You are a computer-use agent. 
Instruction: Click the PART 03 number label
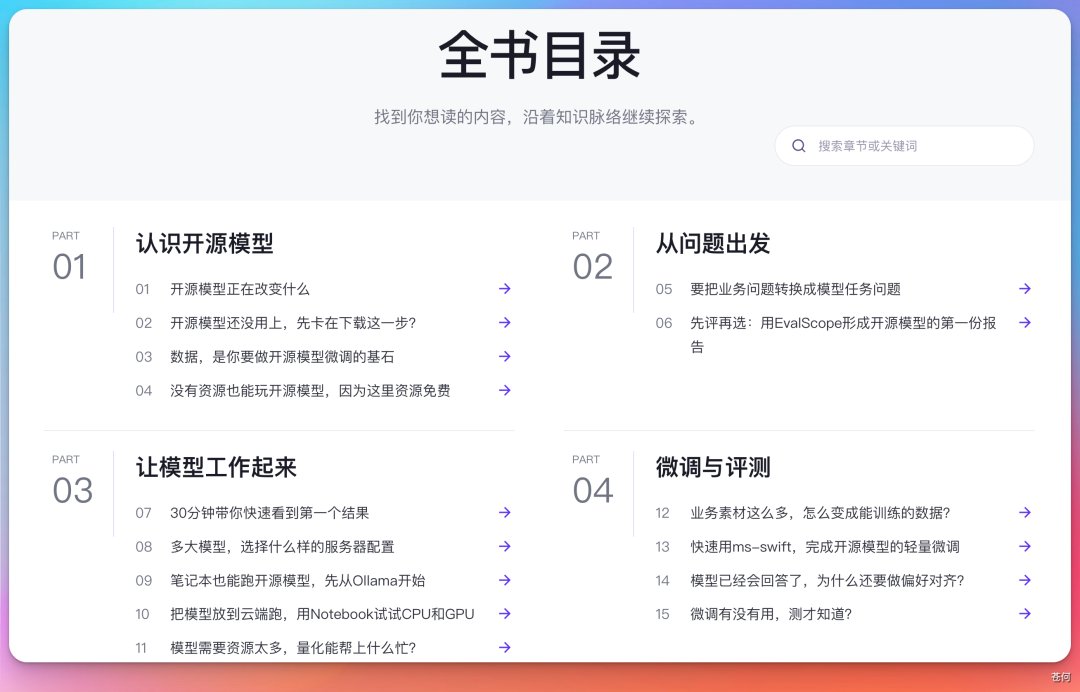point(72,490)
